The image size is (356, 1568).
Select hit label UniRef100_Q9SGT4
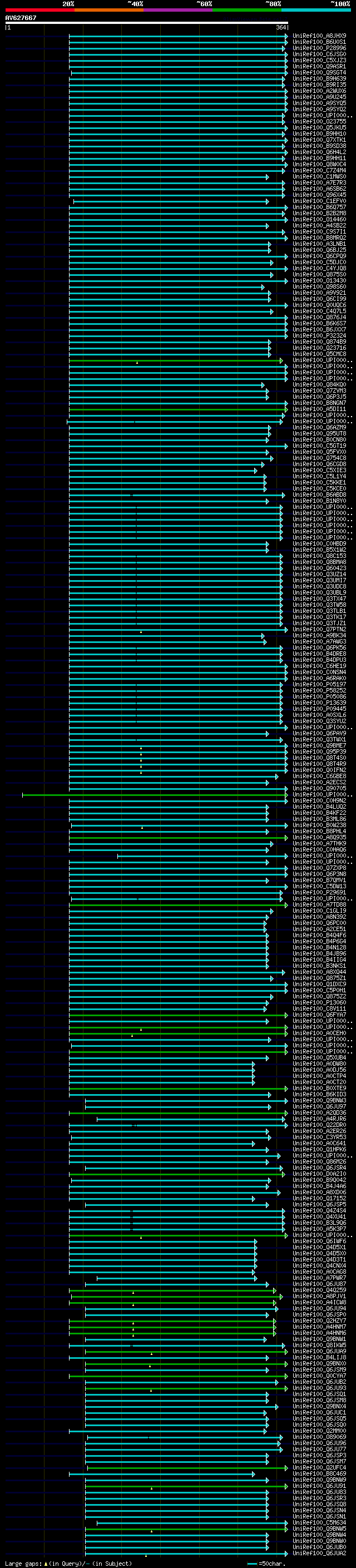pyautogui.click(x=319, y=72)
